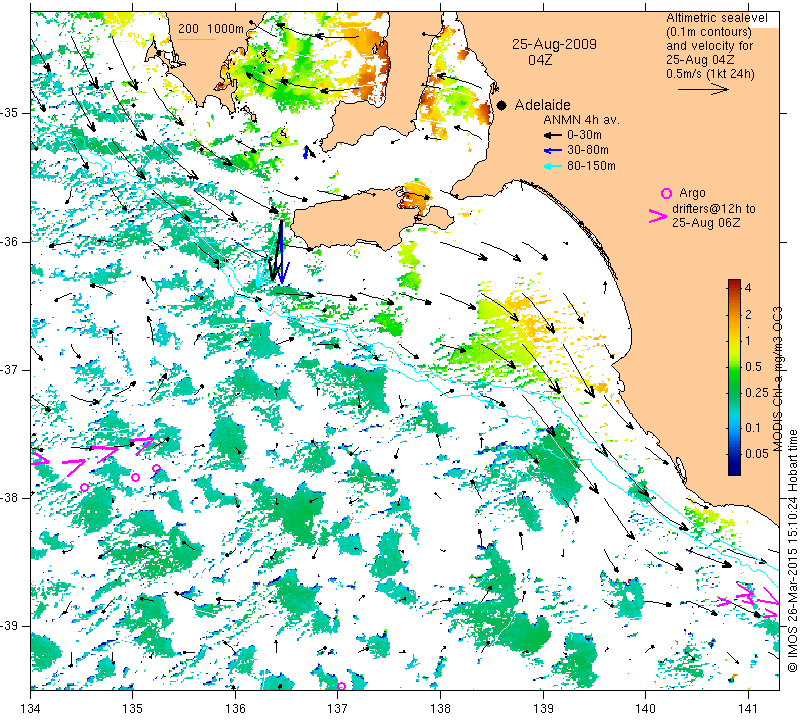Click the colorbar tick label 0.25

point(757,393)
